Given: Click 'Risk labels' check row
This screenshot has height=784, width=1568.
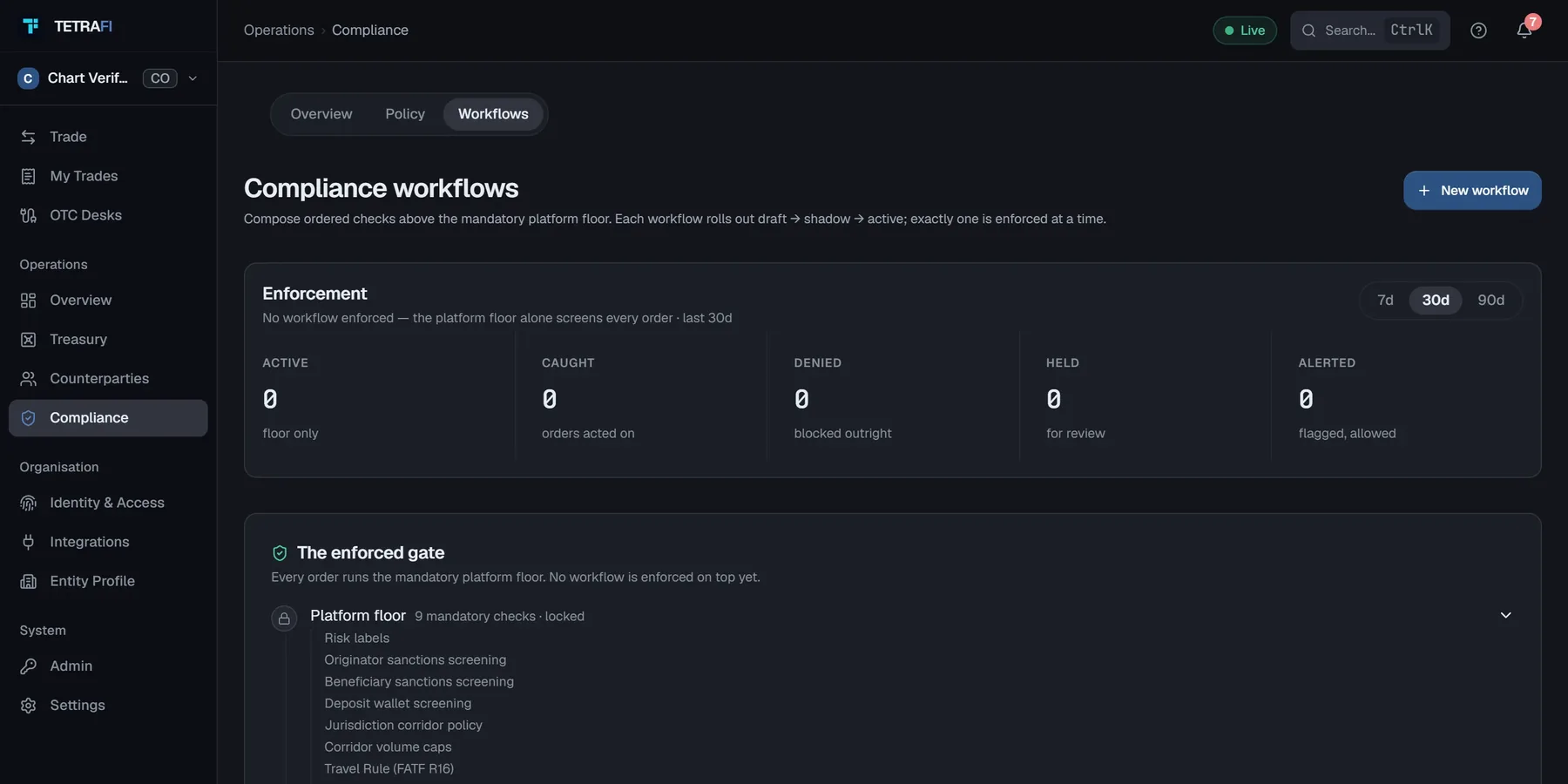Looking at the screenshot, I should 357,639.
